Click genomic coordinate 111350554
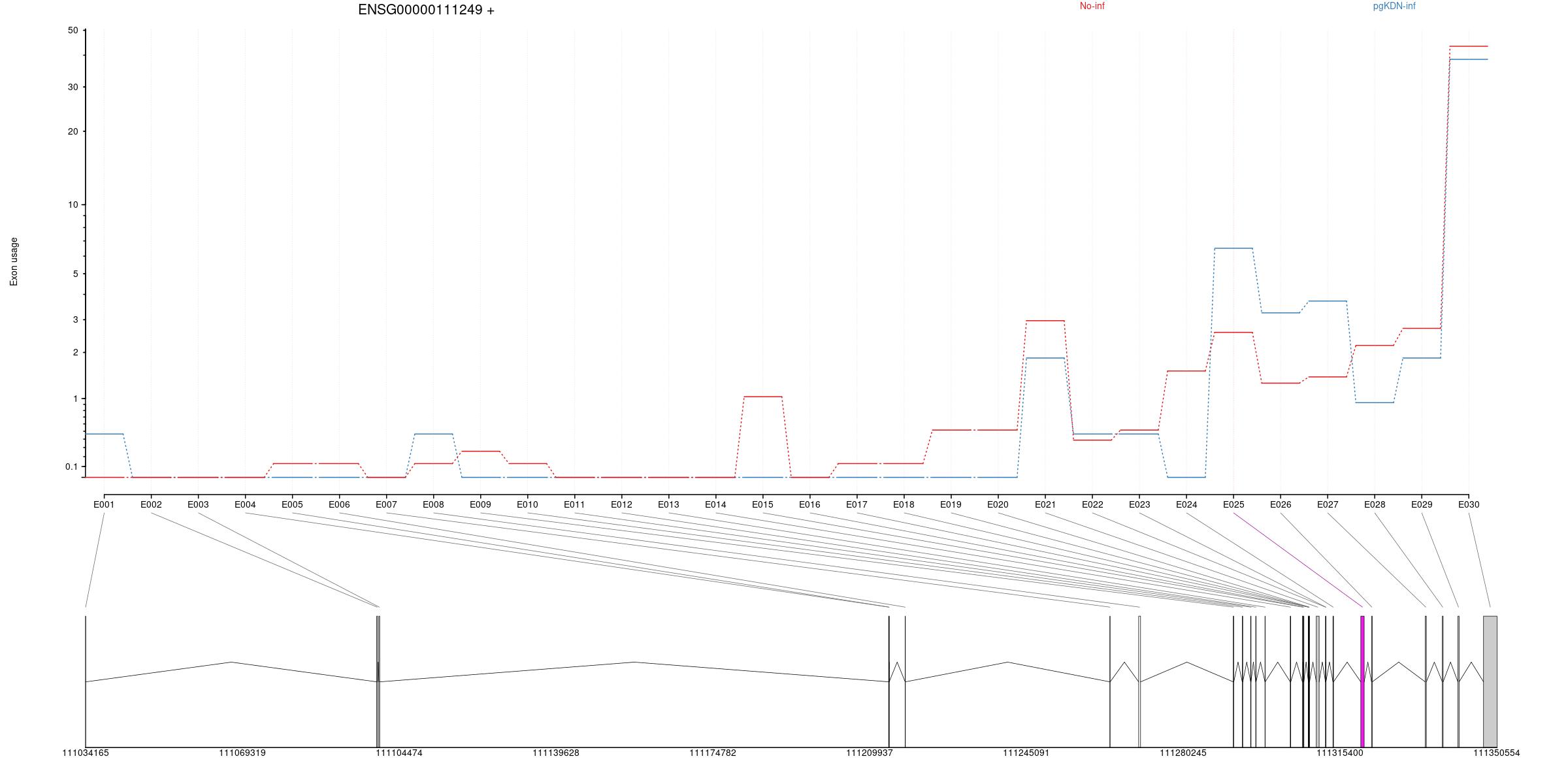Viewport: 1568px width, 784px height. (x=1497, y=753)
